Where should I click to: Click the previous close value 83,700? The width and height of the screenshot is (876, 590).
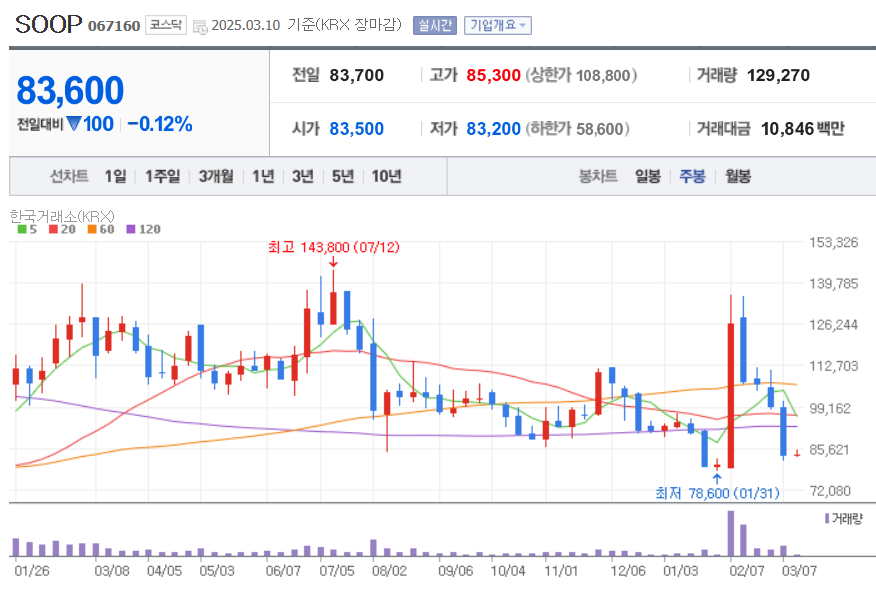[356, 75]
